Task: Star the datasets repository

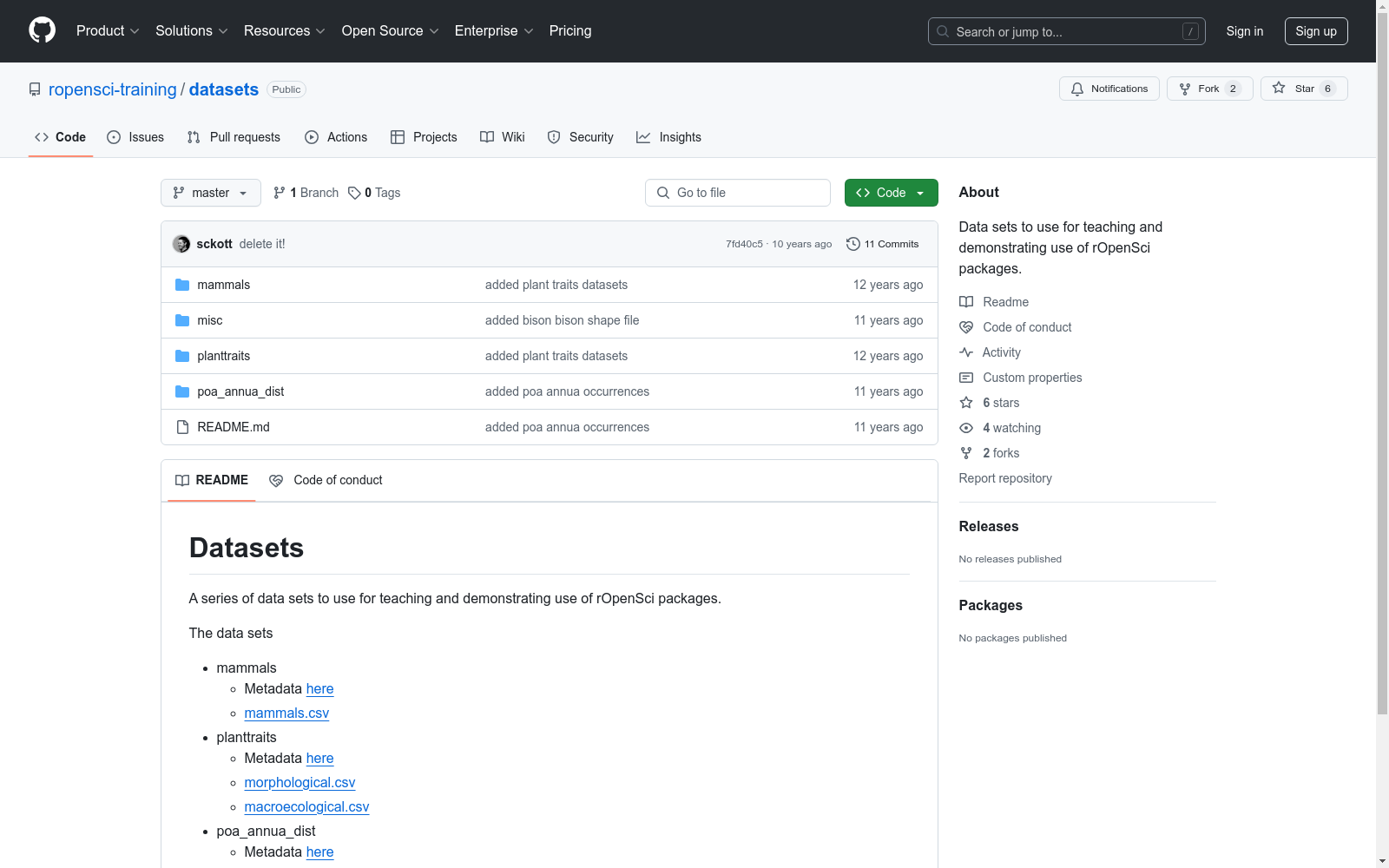Action: click(x=1304, y=89)
